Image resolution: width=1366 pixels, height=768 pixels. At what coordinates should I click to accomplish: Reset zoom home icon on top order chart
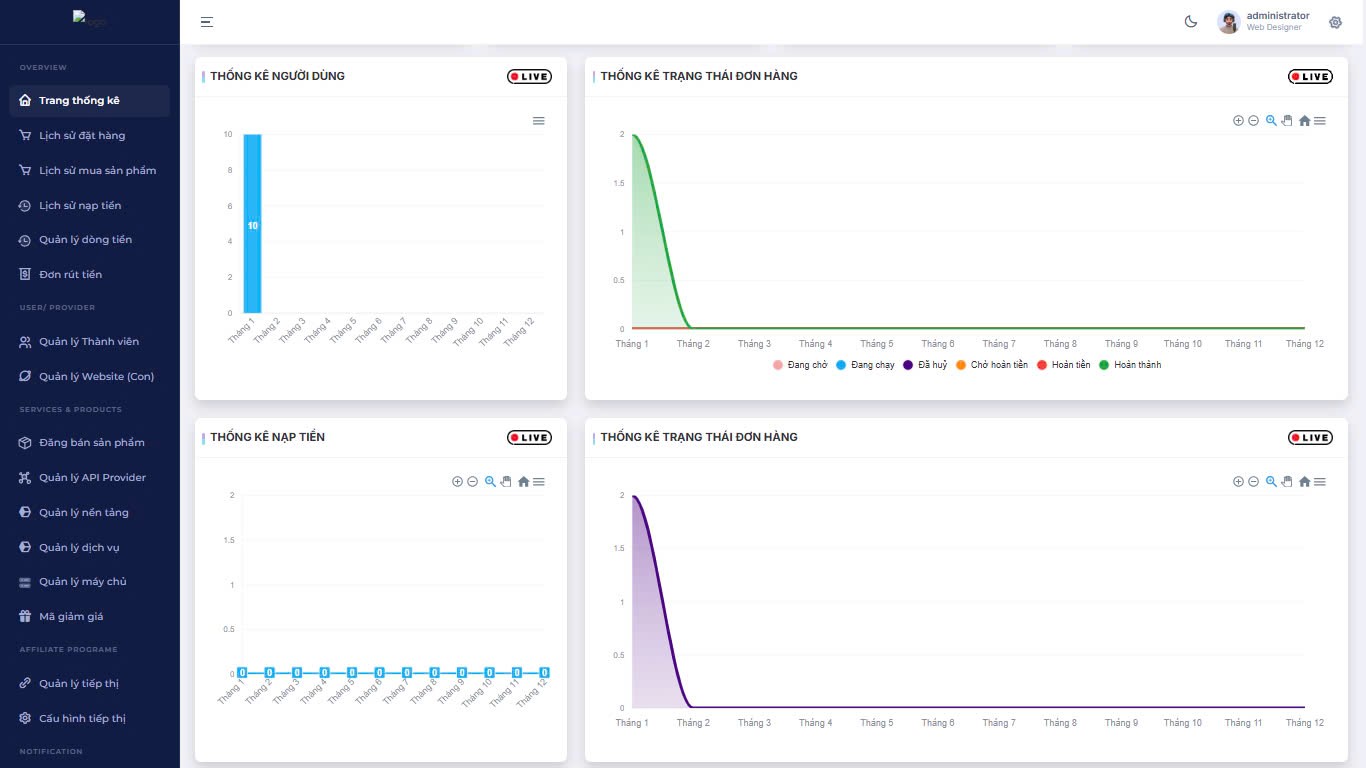(1304, 121)
